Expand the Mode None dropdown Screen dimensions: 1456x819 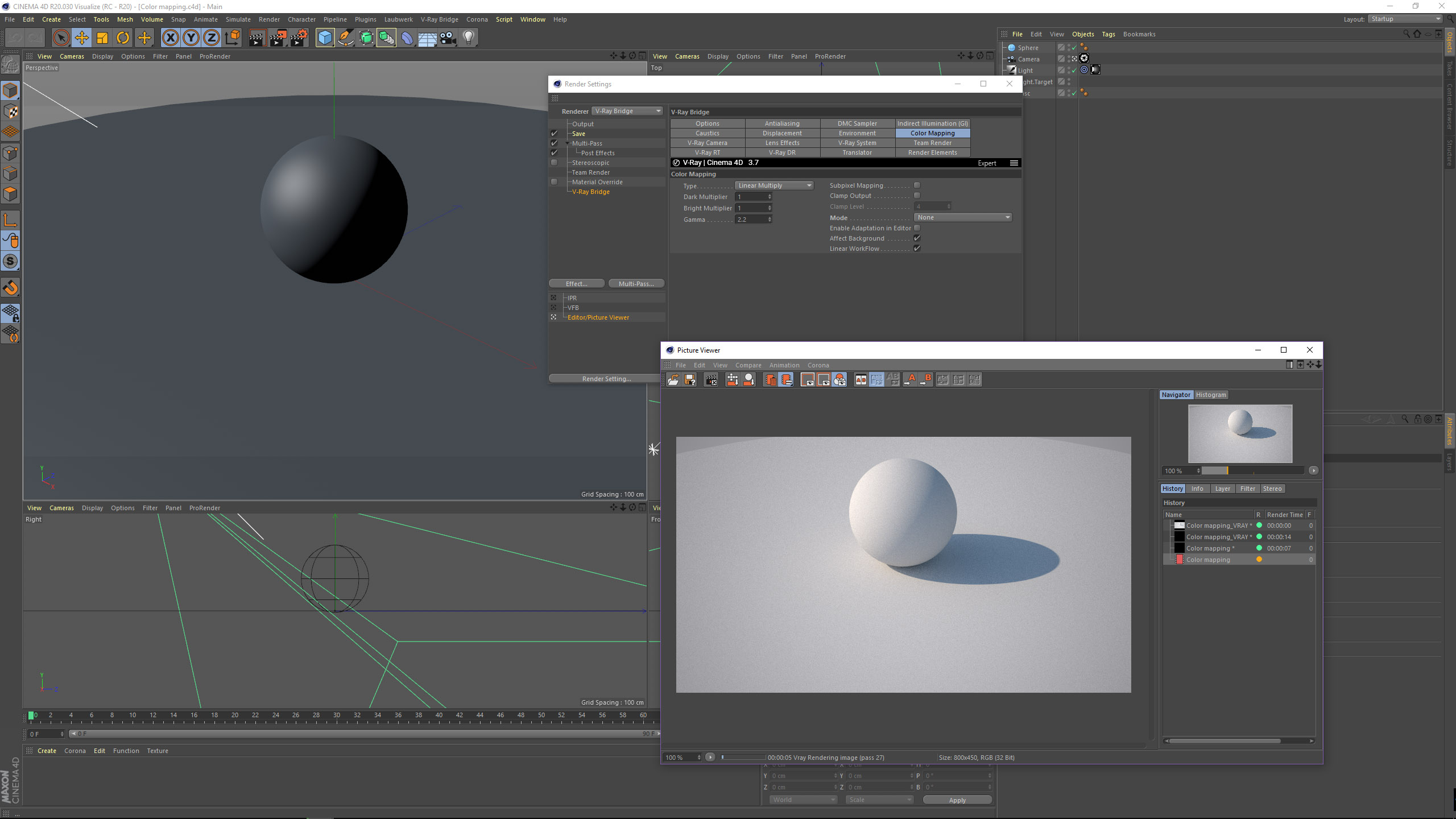point(963,217)
